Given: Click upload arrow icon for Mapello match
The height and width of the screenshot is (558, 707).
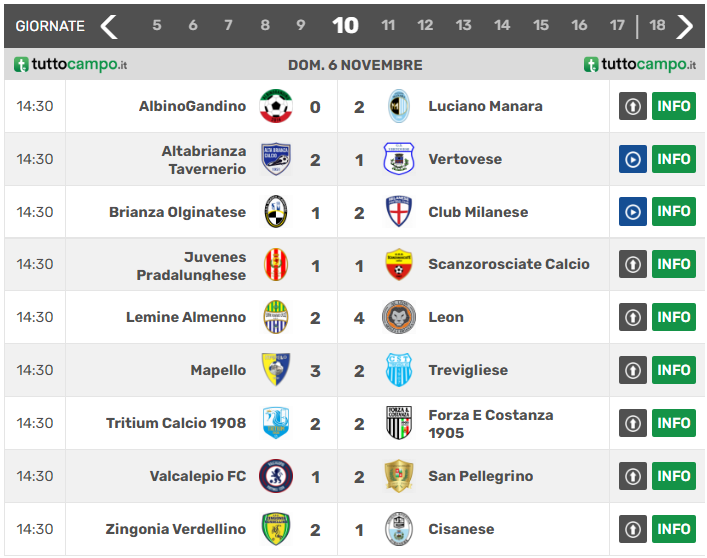Looking at the screenshot, I should pos(632,370).
